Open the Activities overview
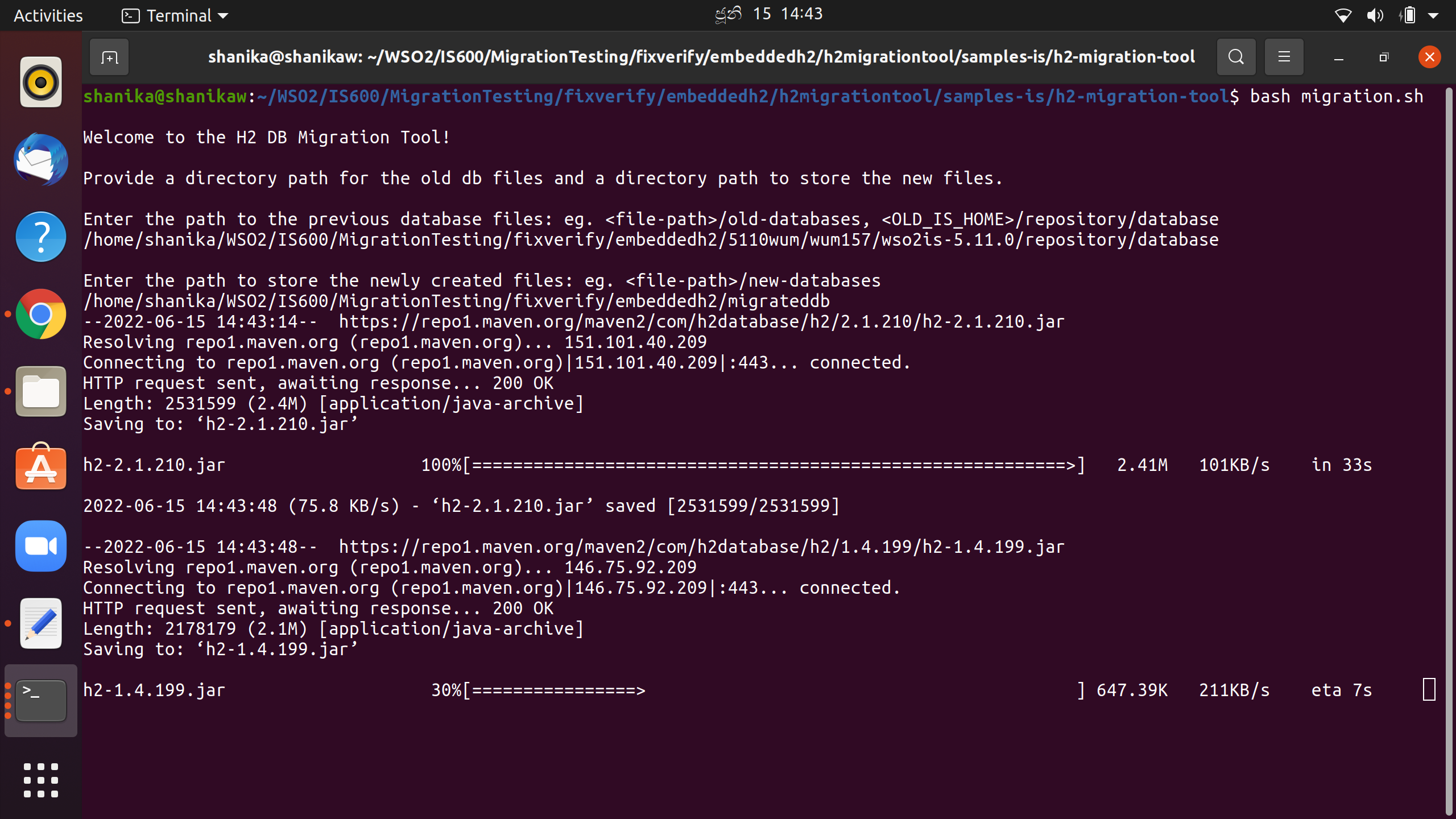The height and width of the screenshot is (819, 1456). click(x=48, y=15)
